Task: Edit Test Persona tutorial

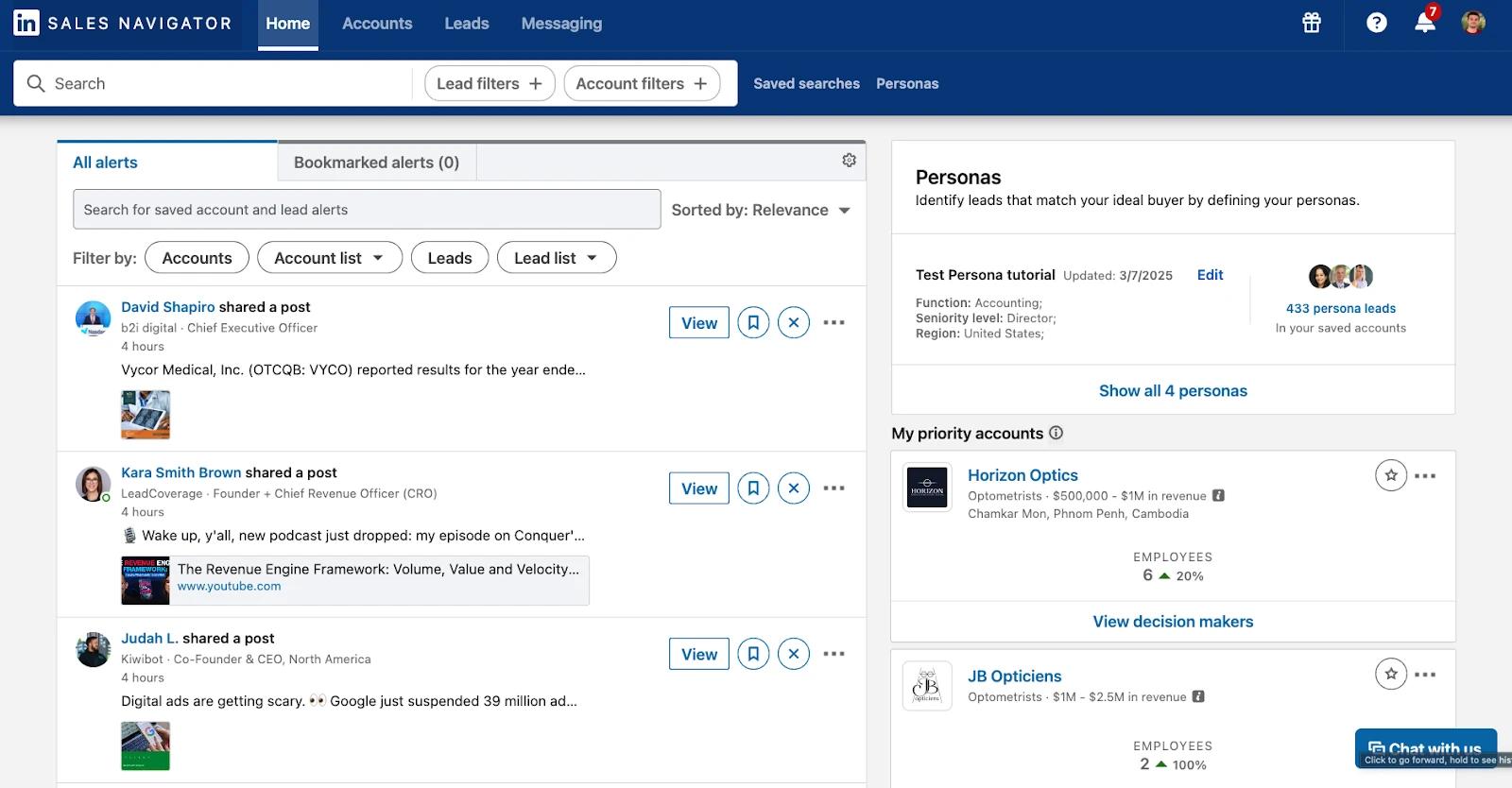Action: (x=1210, y=275)
